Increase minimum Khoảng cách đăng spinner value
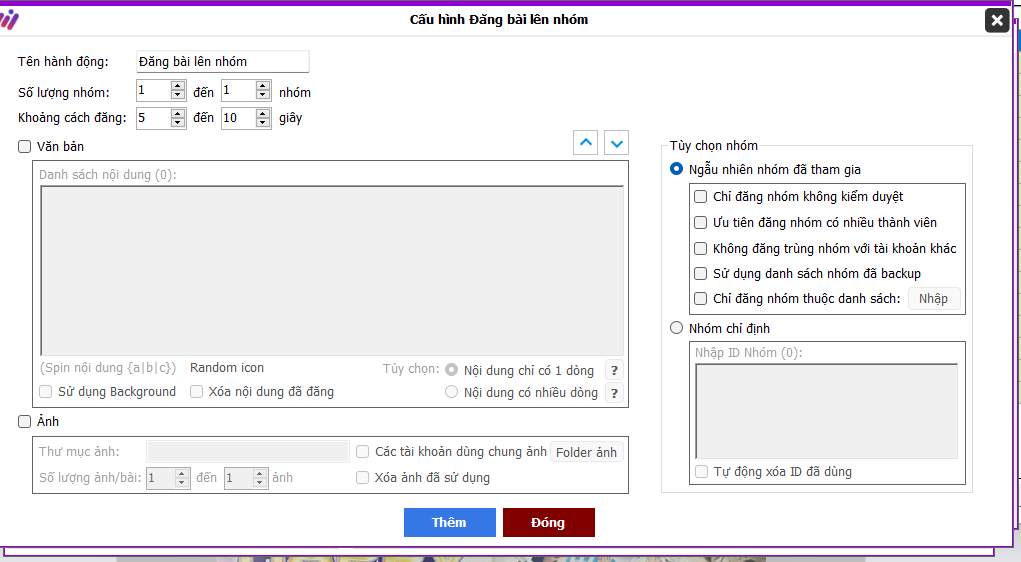Screen dimensions: 1021x562 coord(178,114)
